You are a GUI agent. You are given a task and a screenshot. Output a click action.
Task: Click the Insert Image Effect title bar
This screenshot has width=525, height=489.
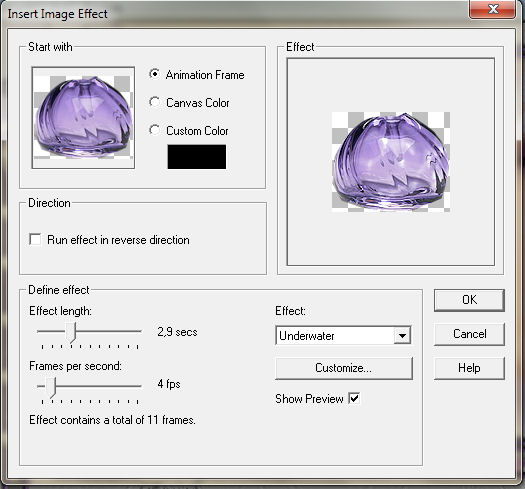click(234, 14)
